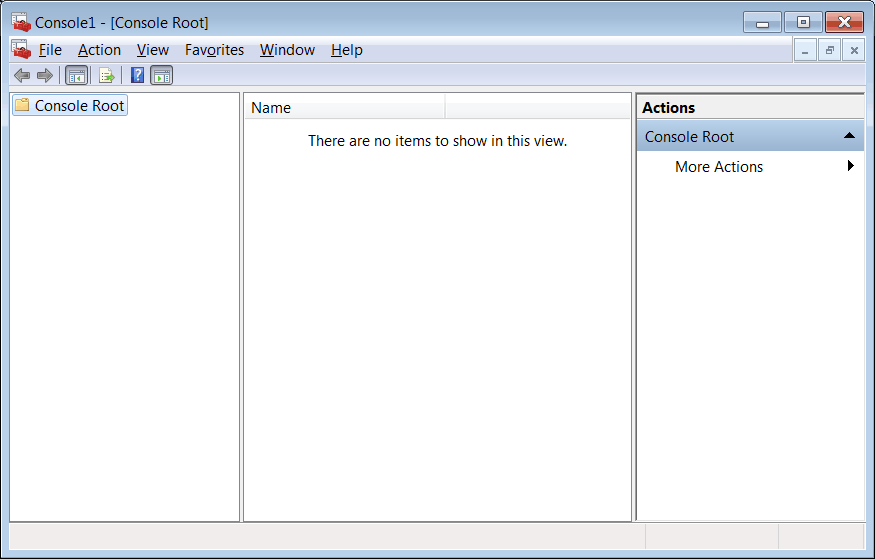The width and height of the screenshot is (875, 559).
Task: Restore the inner Console Root child window
Action: pyautogui.click(x=829, y=51)
